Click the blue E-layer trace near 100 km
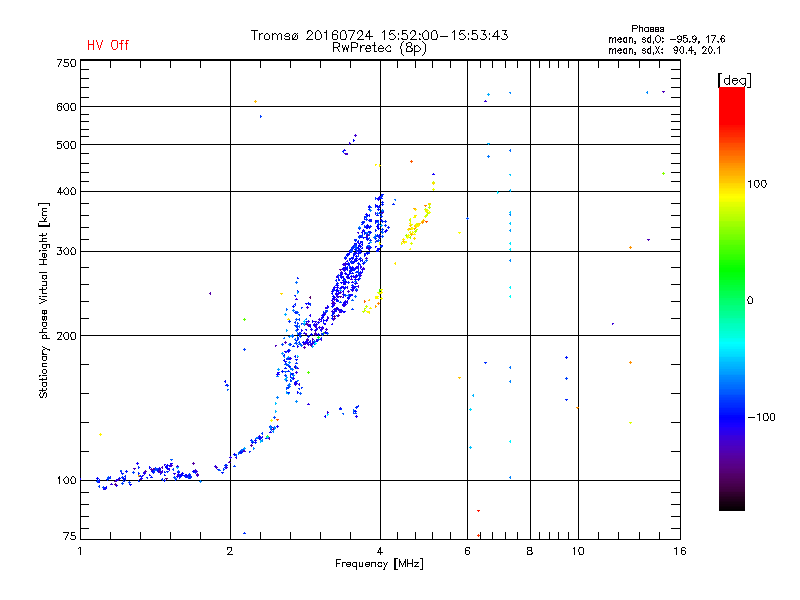 pos(148,473)
